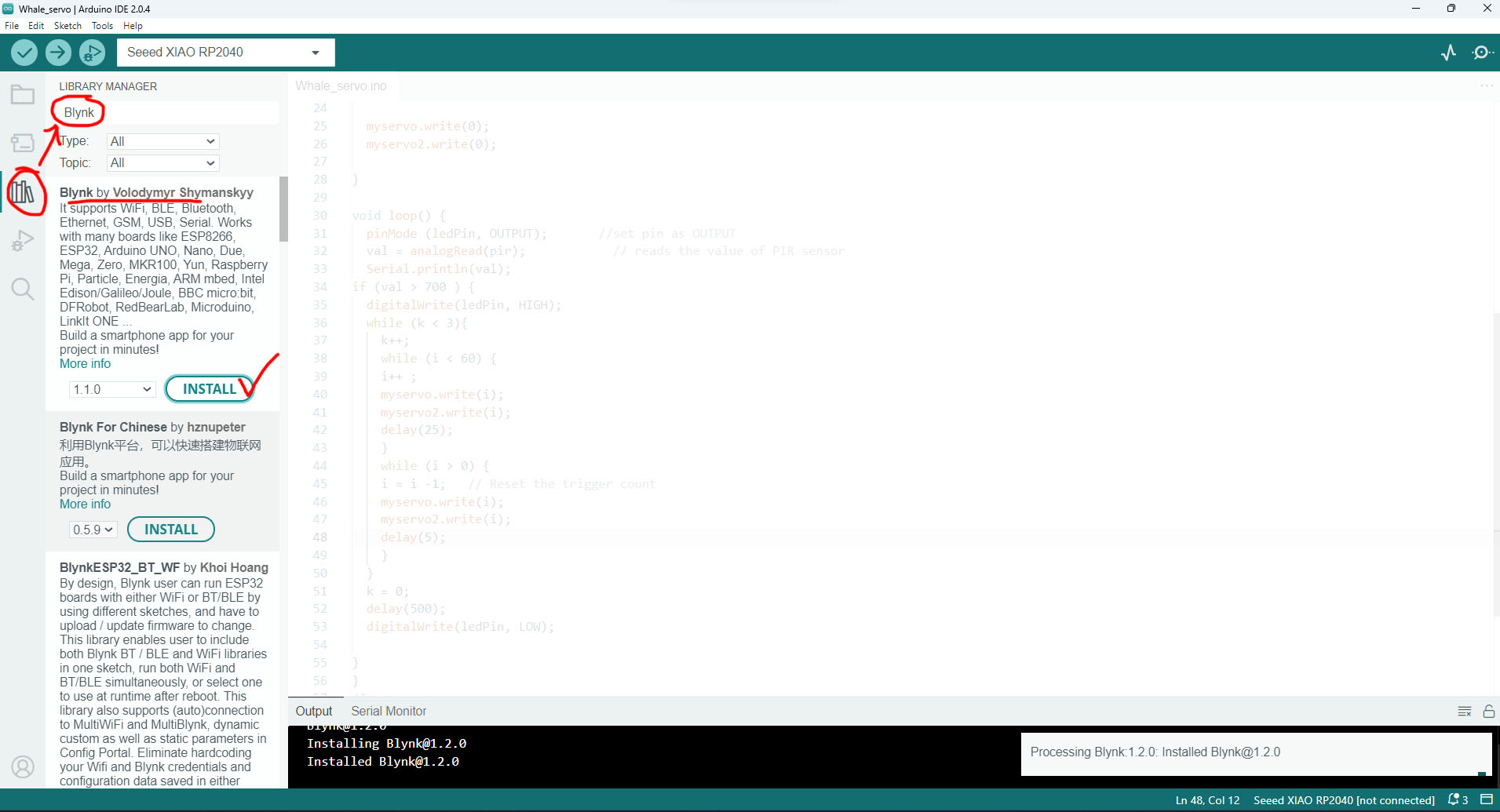This screenshot has height=812, width=1500.
Task: Open the Help menu
Action: 133,26
